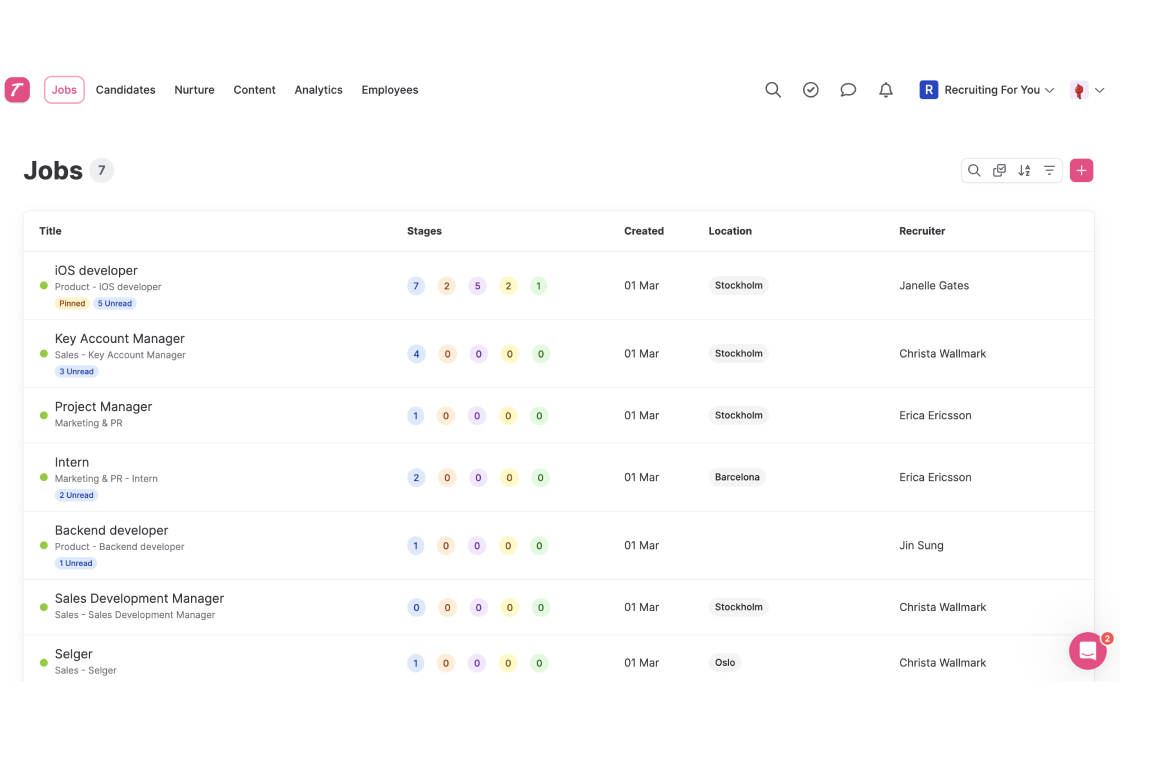The width and height of the screenshot is (1160, 778).
Task: Click green stage bubble 1 for iOS developer
Action: pos(539,286)
